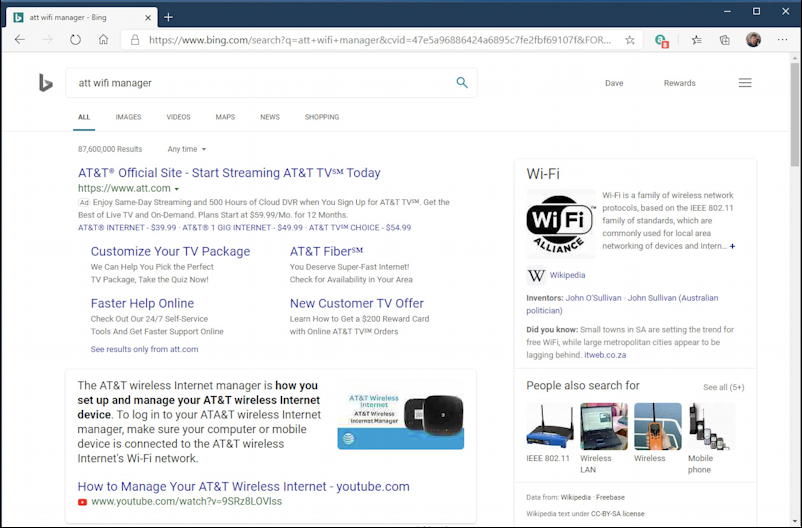
Task: Click the Wi-Fi Alliance logo image
Action: pyautogui.click(x=561, y=224)
